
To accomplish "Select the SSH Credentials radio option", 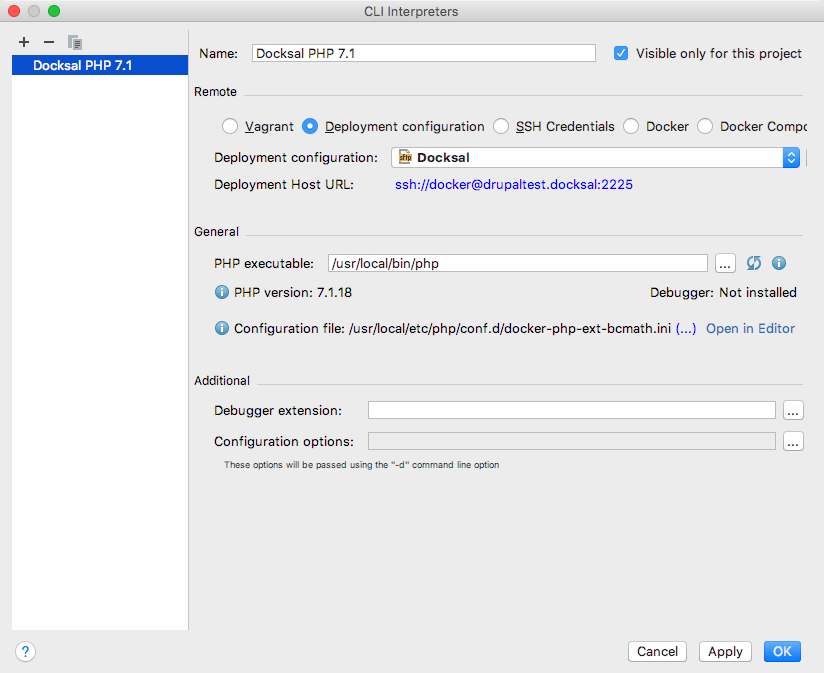I will [501, 126].
